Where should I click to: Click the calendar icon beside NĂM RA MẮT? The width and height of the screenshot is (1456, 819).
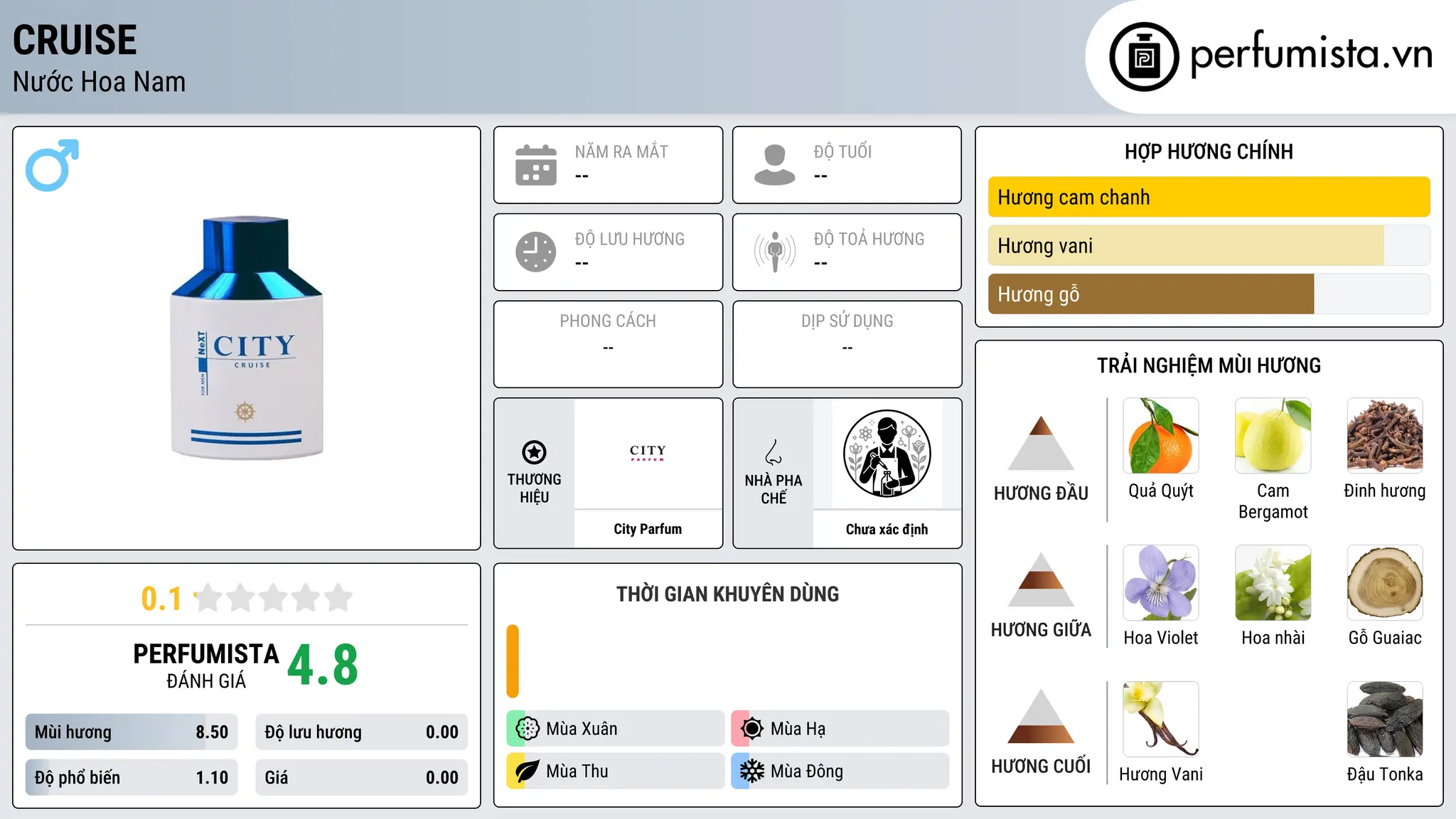click(536, 165)
